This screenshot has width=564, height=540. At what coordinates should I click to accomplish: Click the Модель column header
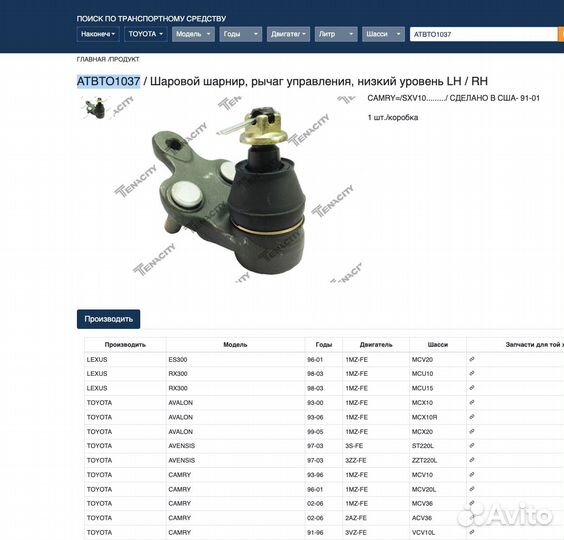point(235,345)
